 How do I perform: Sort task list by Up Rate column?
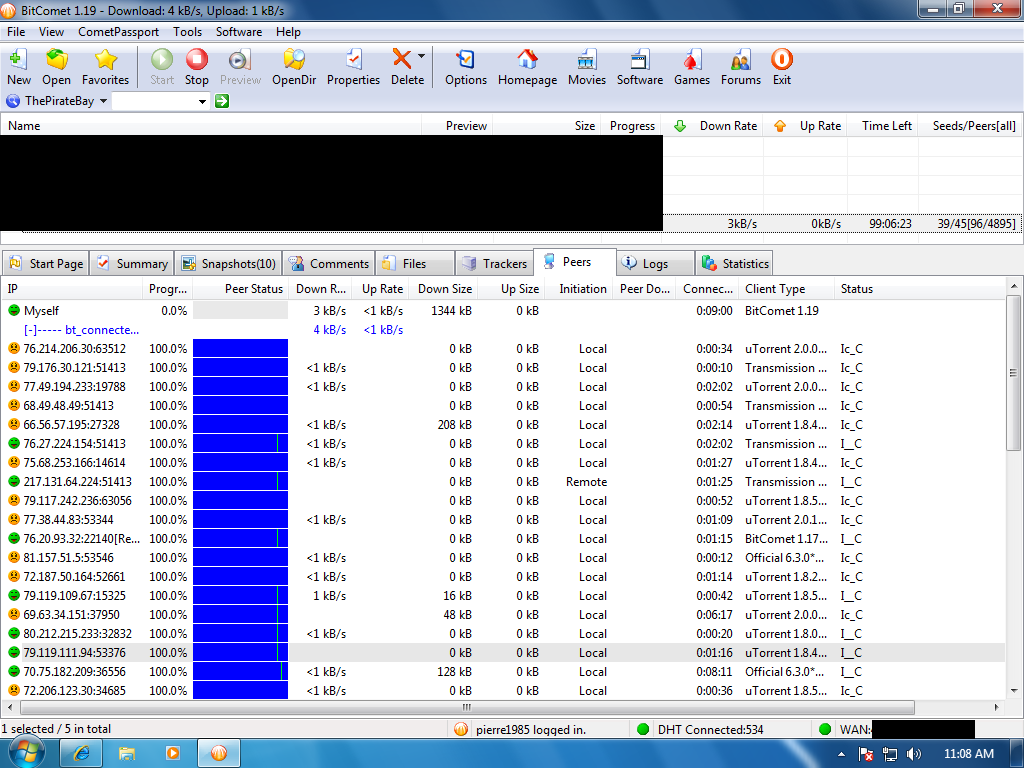806,125
